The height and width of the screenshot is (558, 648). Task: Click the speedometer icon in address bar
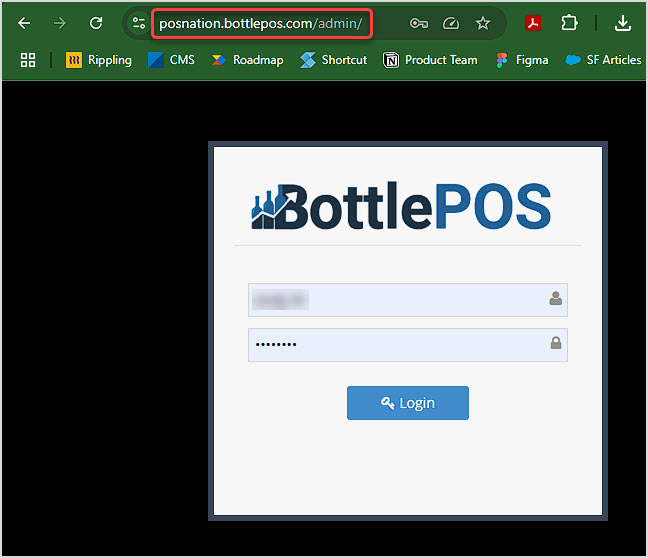pos(451,23)
